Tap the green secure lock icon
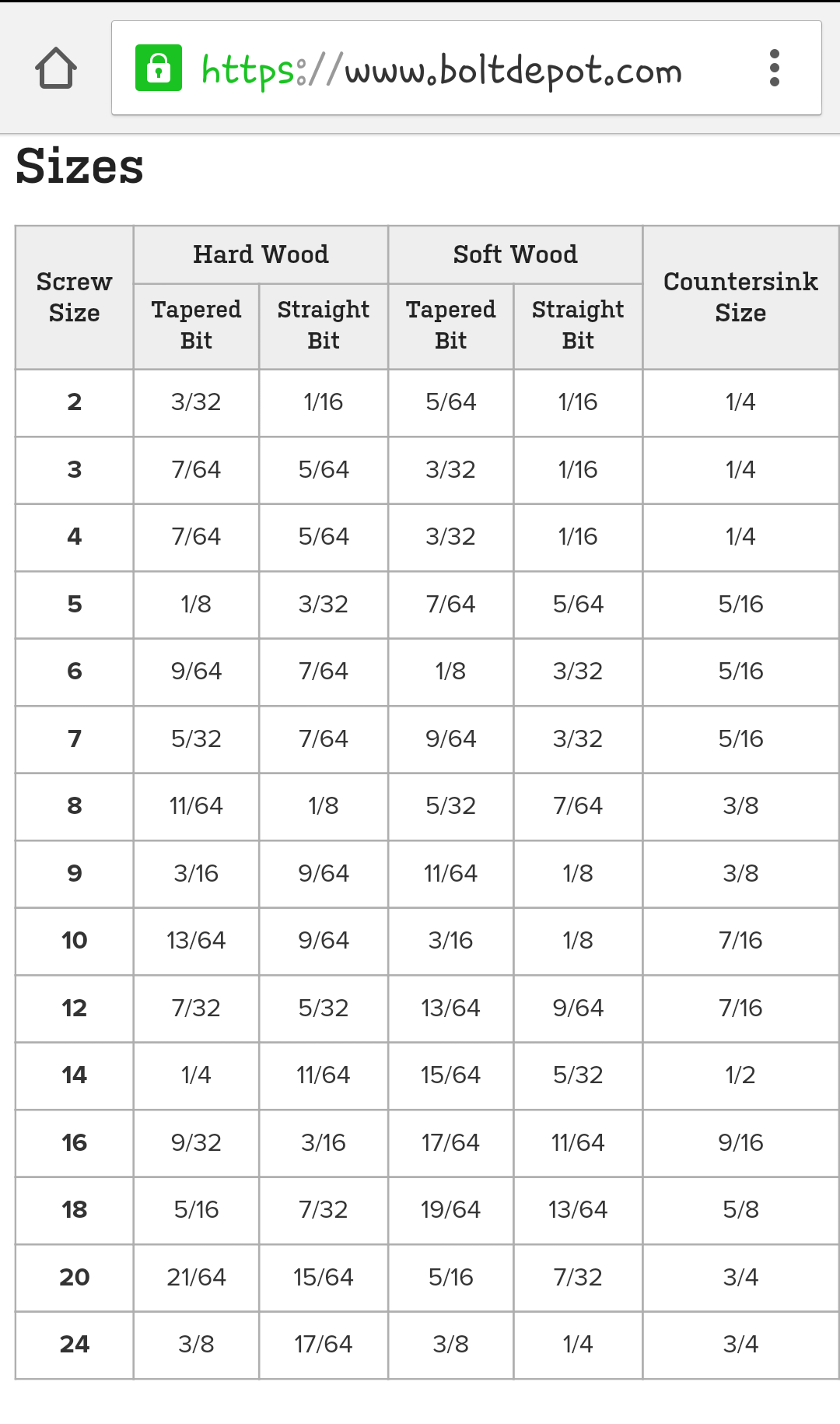Image resolution: width=840 pixels, height=1424 pixels. [159, 68]
